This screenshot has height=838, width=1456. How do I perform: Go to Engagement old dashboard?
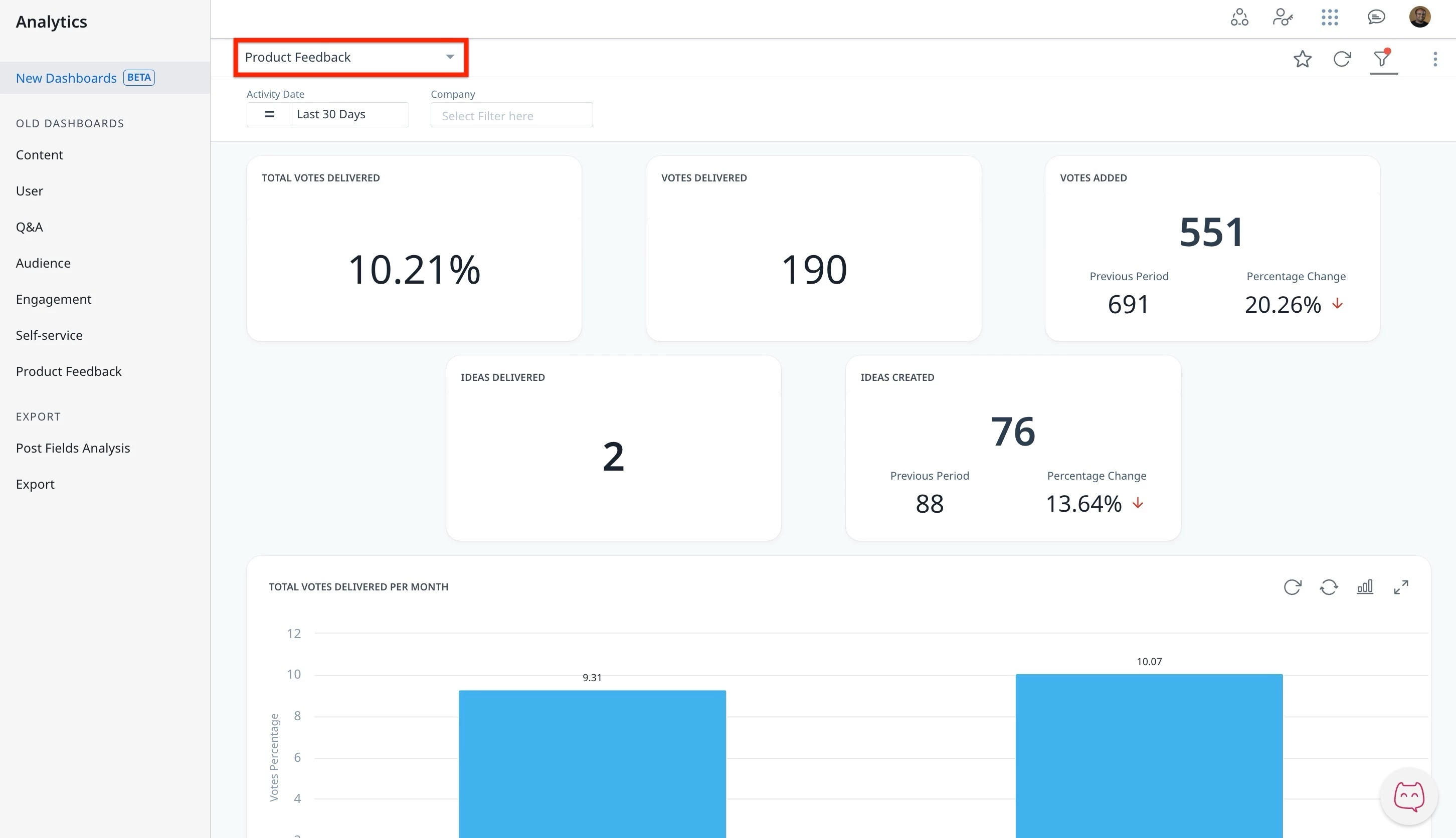(x=54, y=299)
